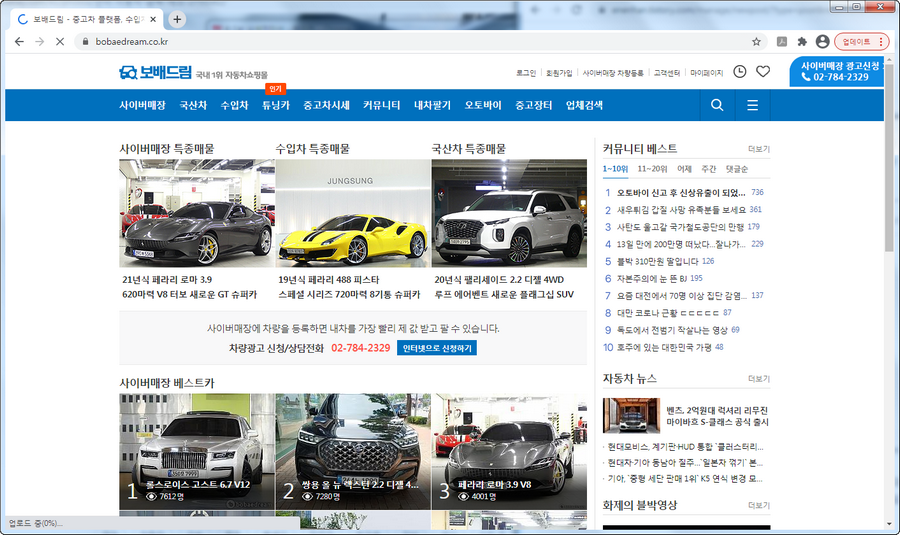Open 중고장터 menu item
Viewport: 900px width, 535px height.
(533, 105)
